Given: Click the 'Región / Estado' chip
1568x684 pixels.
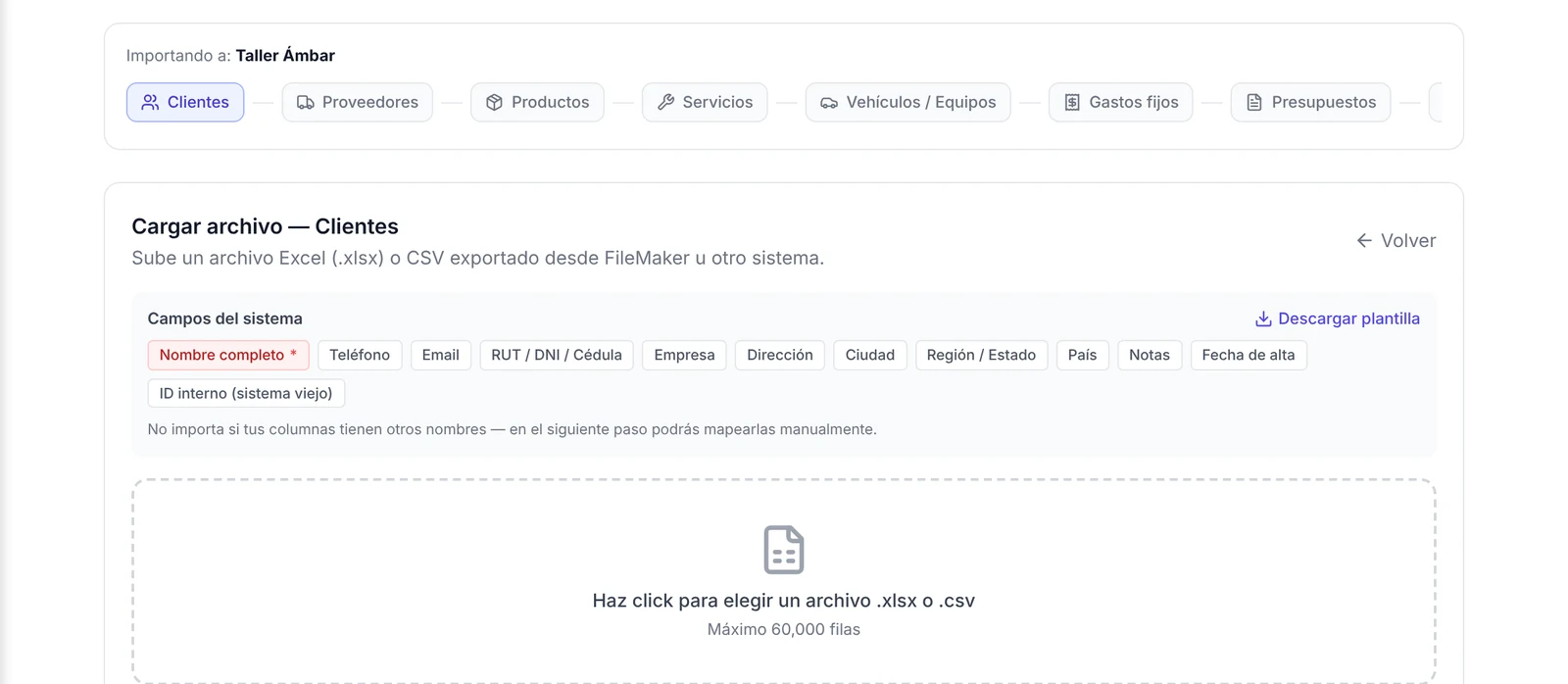Looking at the screenshot, I should 982,355.
